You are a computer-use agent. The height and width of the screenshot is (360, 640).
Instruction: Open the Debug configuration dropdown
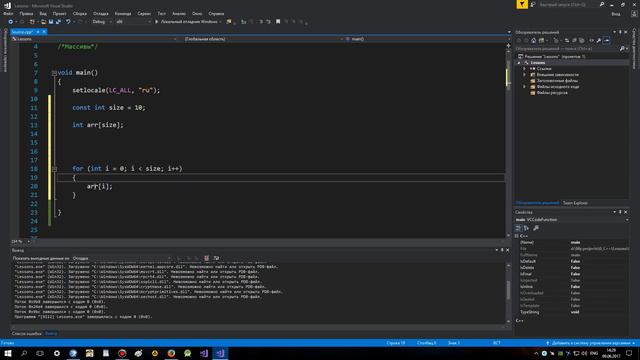click(102, 22)
